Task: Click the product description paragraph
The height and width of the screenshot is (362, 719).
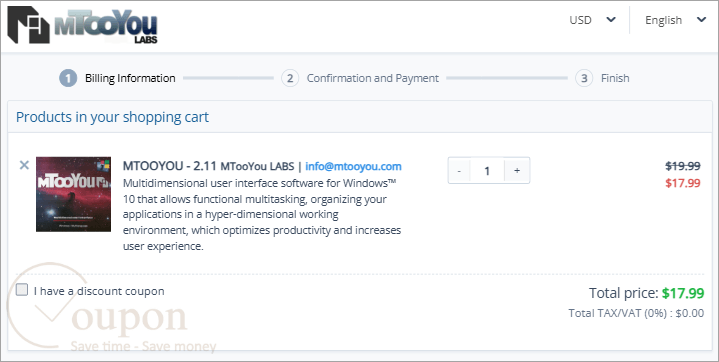Action: pos(262,214)
